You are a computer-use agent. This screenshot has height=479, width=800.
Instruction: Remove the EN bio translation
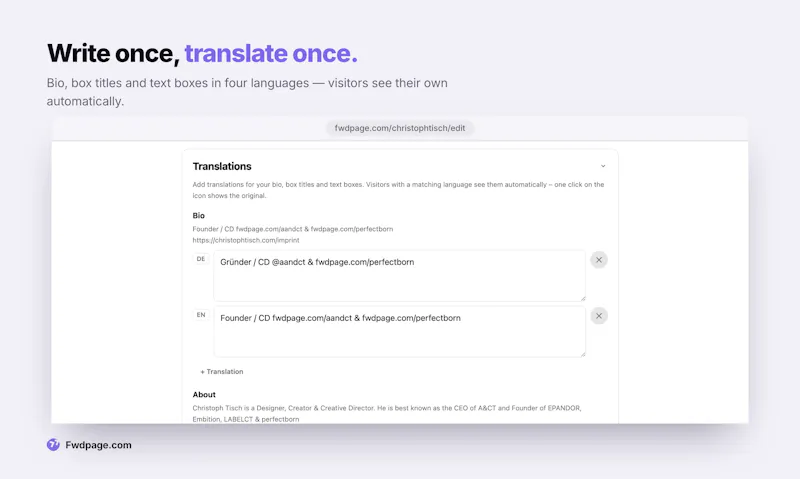[x=599, y=316]
